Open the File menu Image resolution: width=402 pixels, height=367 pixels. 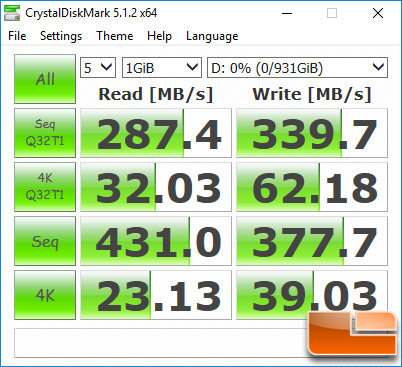[x=17, y=36]
